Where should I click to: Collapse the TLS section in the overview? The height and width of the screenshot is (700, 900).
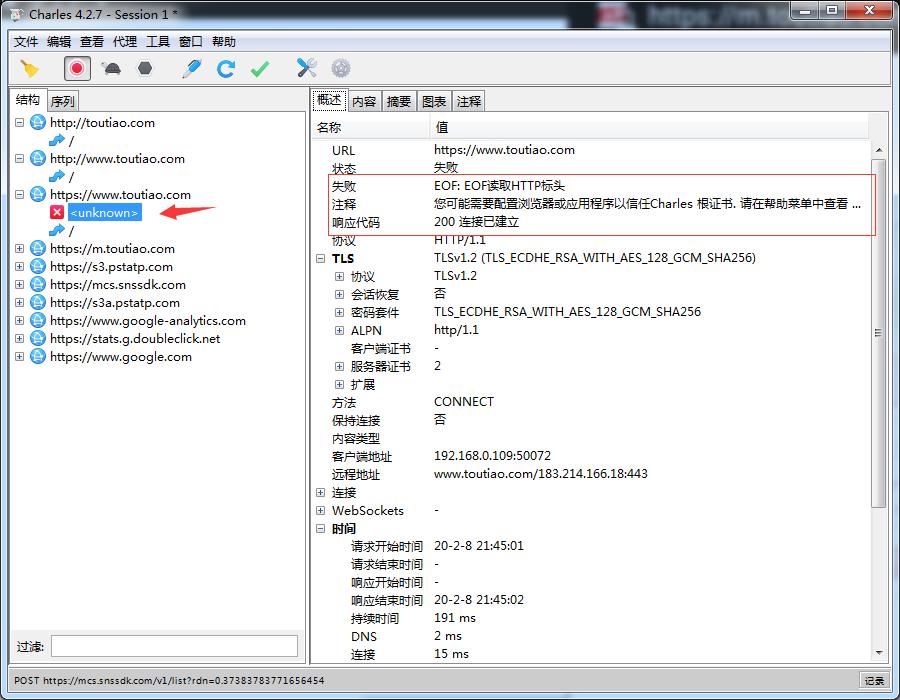tap(320, 258)
